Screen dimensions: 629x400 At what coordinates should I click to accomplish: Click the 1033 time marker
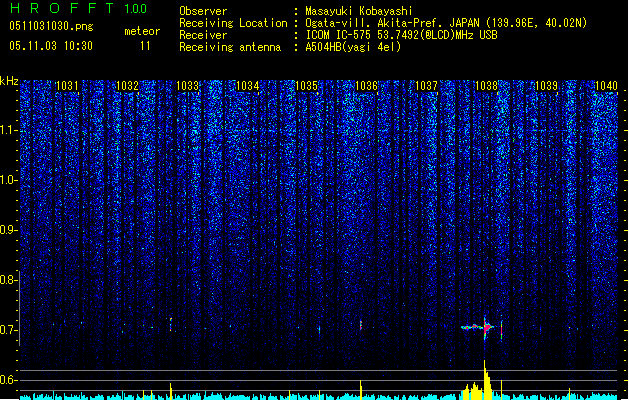click(x=187, y=86)
